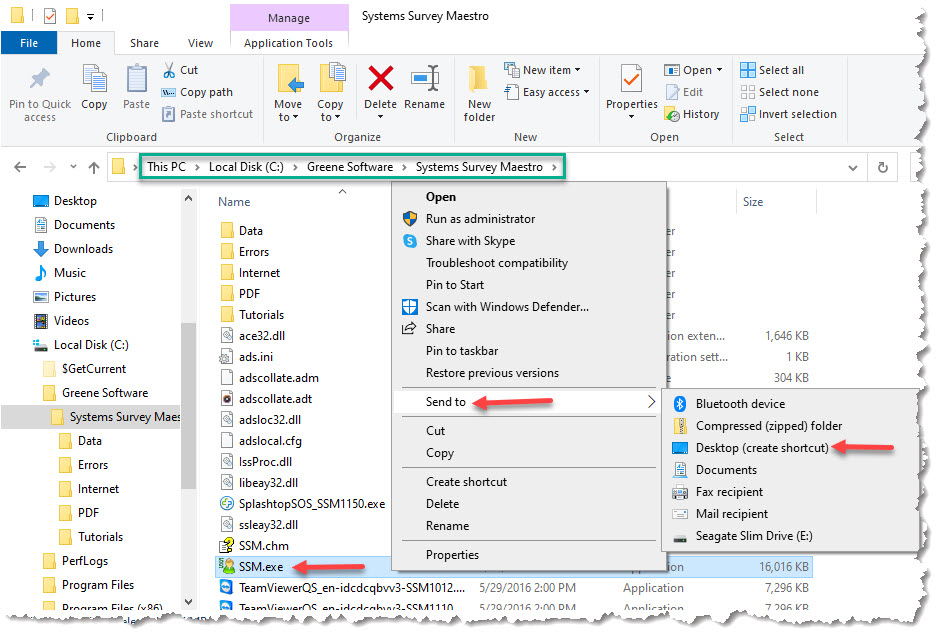The height and width of the screenshot is (639, 942).
Task: Expand the Easy access dropdown
Action: tap(546, 92)
